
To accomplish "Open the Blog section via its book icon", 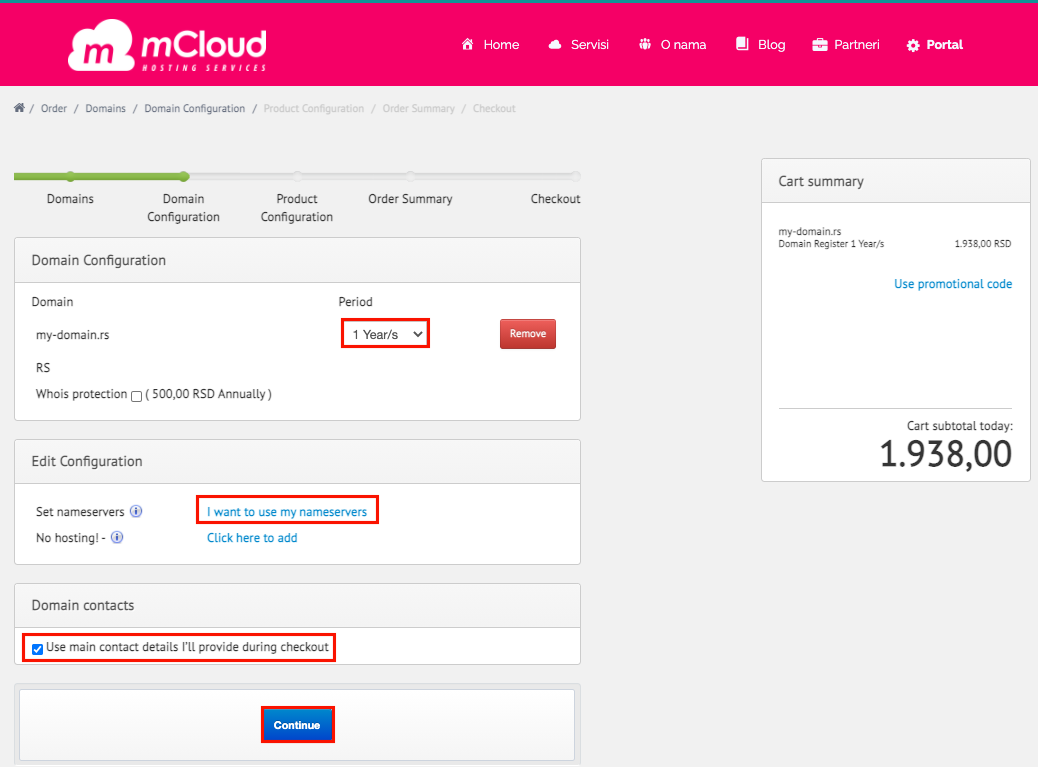I will [x=741, y=44].
